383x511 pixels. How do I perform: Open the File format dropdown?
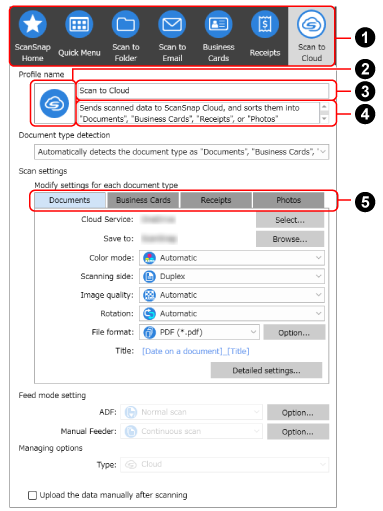tap(199, 332)
